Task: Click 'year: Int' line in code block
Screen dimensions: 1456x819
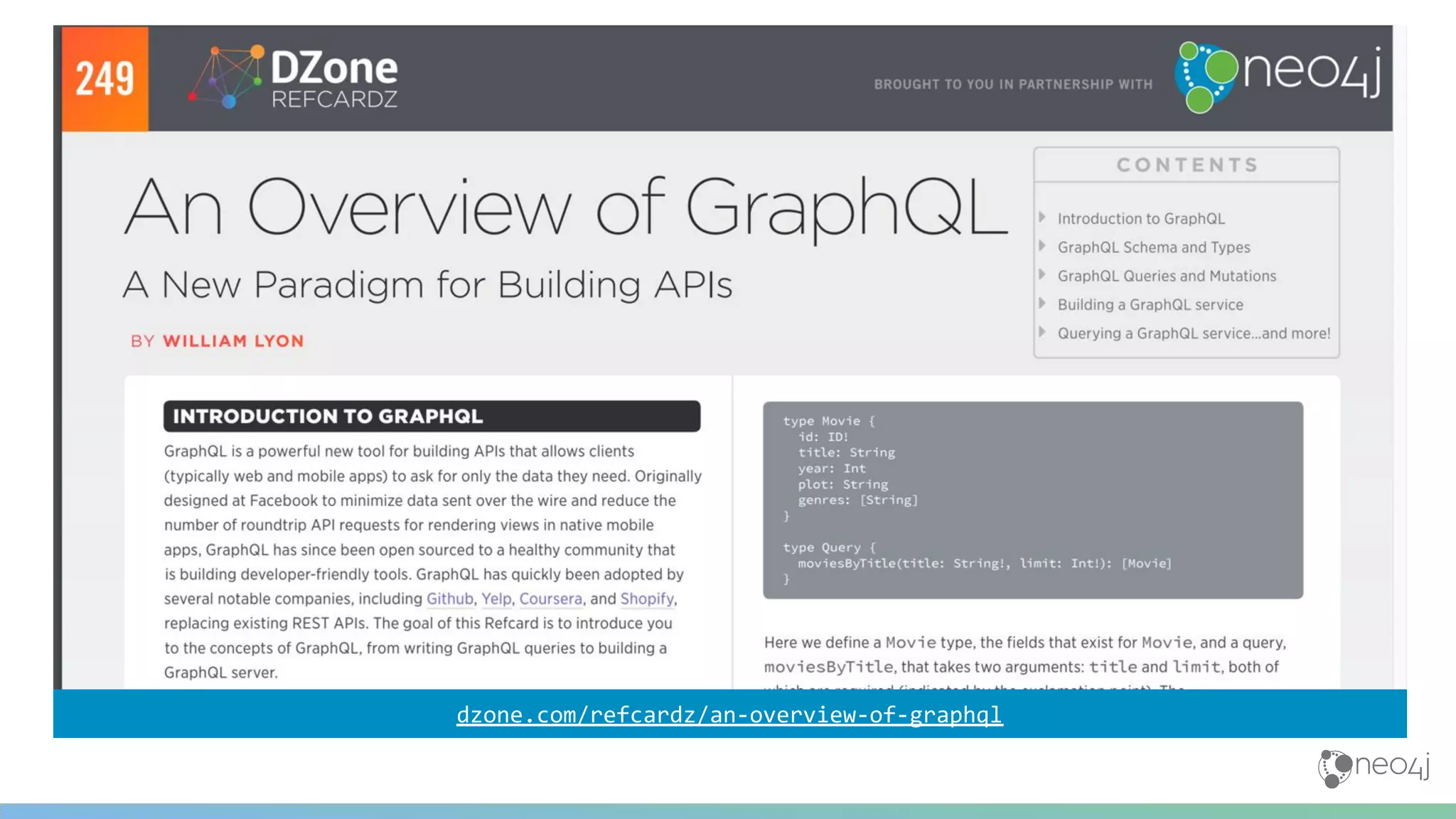Action: pyautogui.click(x=832, y=469)
